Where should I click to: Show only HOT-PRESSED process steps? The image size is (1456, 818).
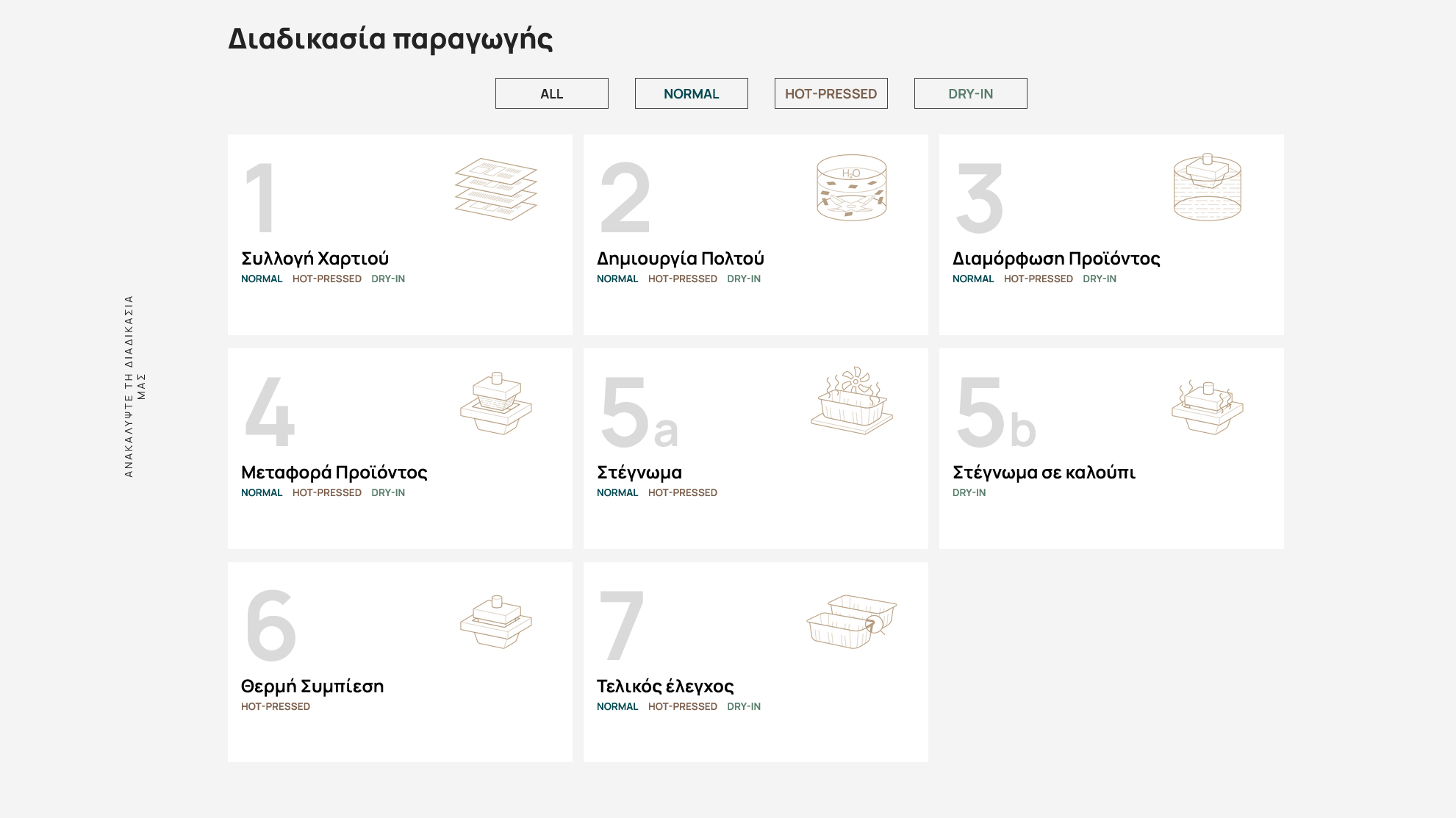(x=831, y=93)
